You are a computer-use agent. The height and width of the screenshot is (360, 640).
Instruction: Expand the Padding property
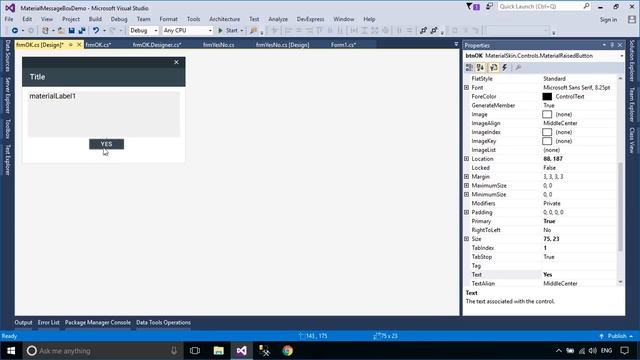(x=467, y=212)
